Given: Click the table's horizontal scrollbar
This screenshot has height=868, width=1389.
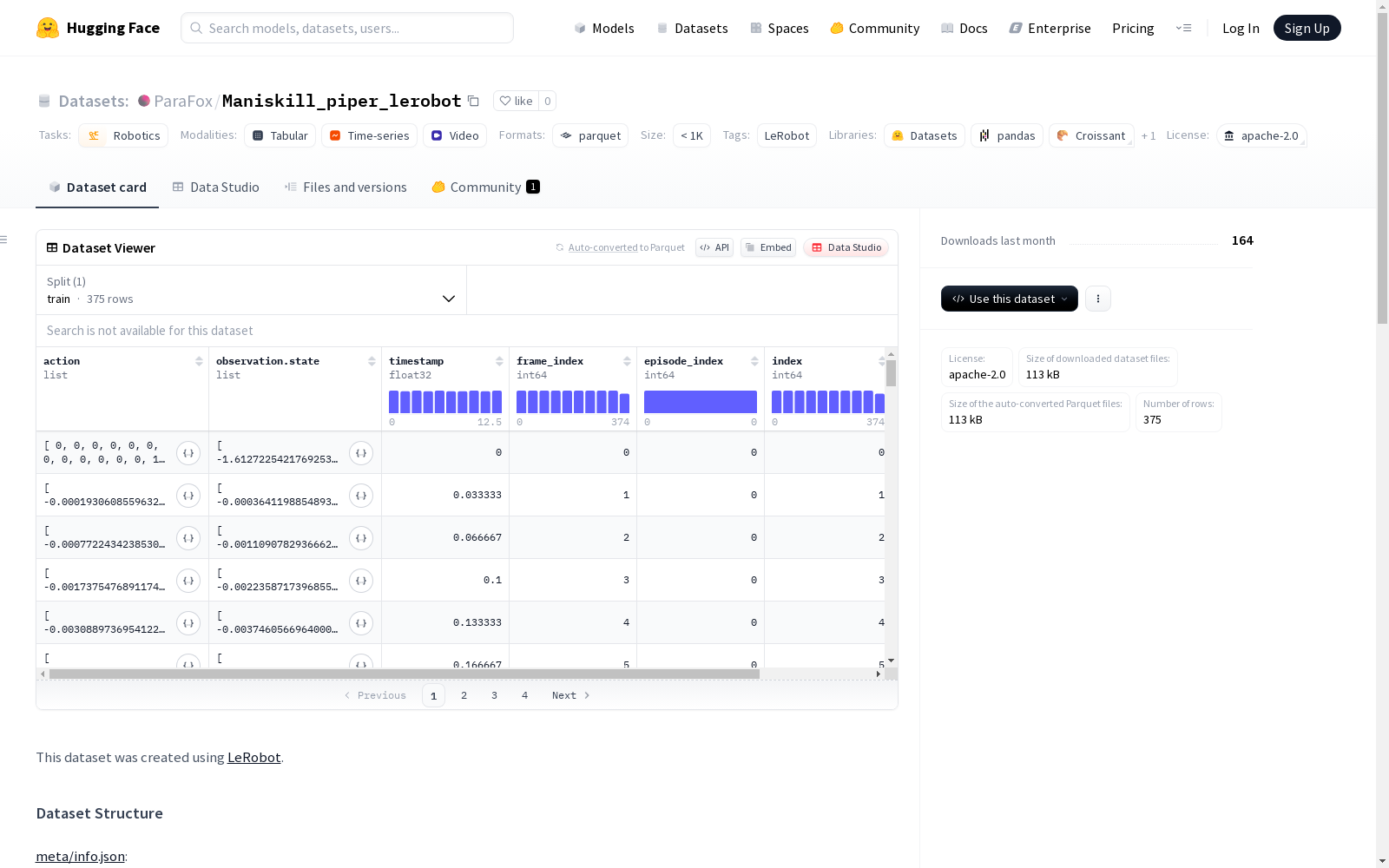Looking at the screenshot, I should point(405,674).
